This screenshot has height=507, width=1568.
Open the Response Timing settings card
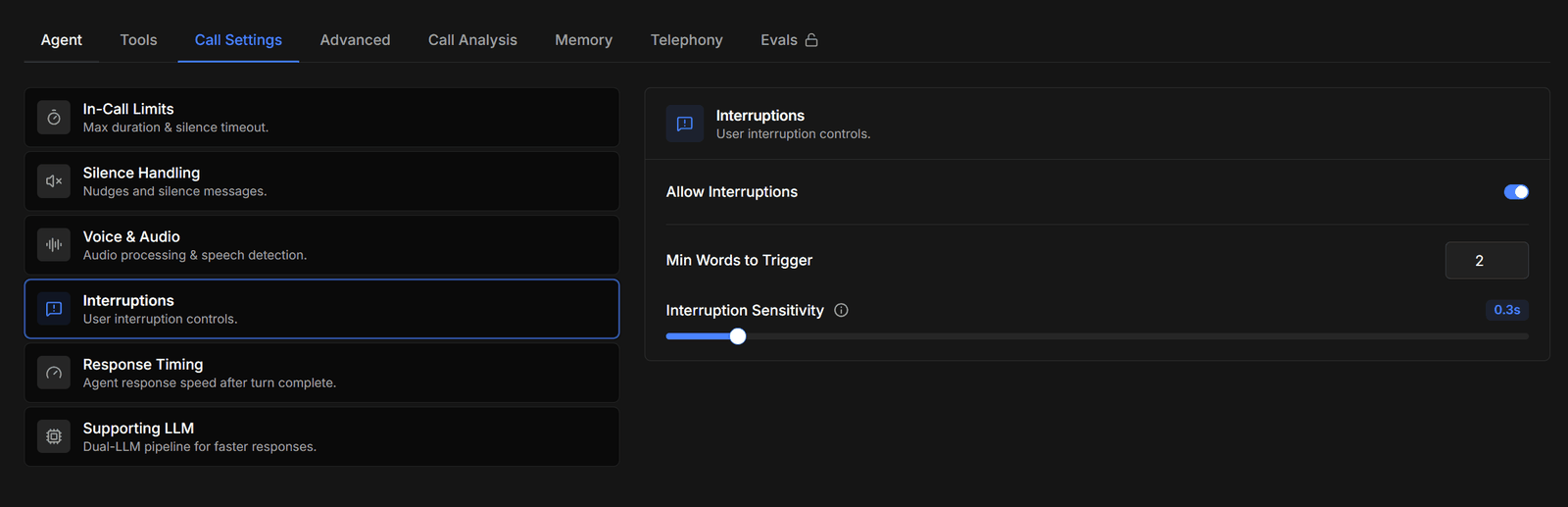pos(321,373)
